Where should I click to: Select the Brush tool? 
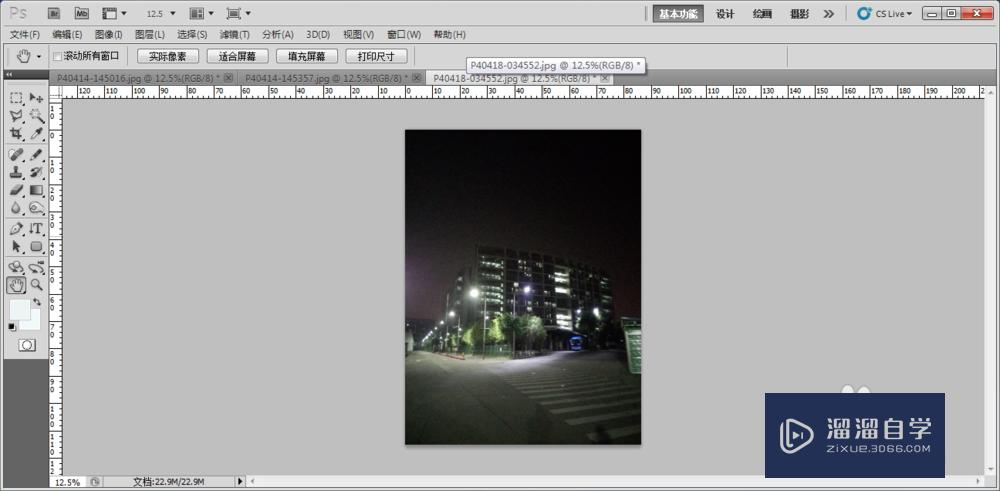tap(36, 154)
